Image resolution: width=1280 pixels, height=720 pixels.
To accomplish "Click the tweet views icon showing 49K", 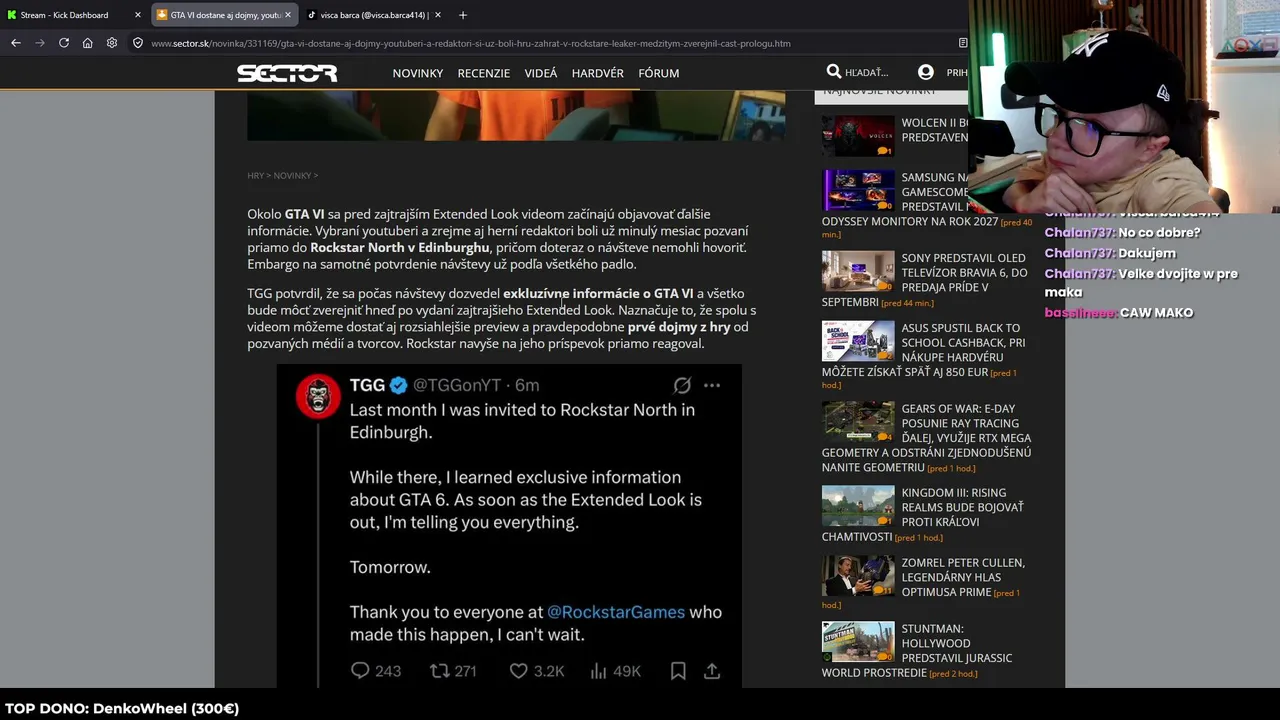I will click(598, 671).
